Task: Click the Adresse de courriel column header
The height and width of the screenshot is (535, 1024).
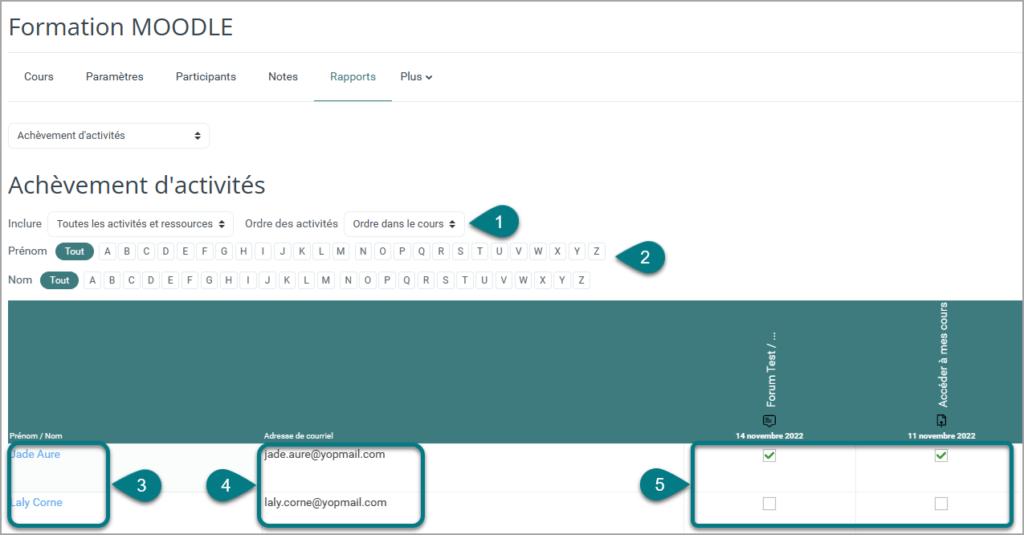Action: (298, 436)
